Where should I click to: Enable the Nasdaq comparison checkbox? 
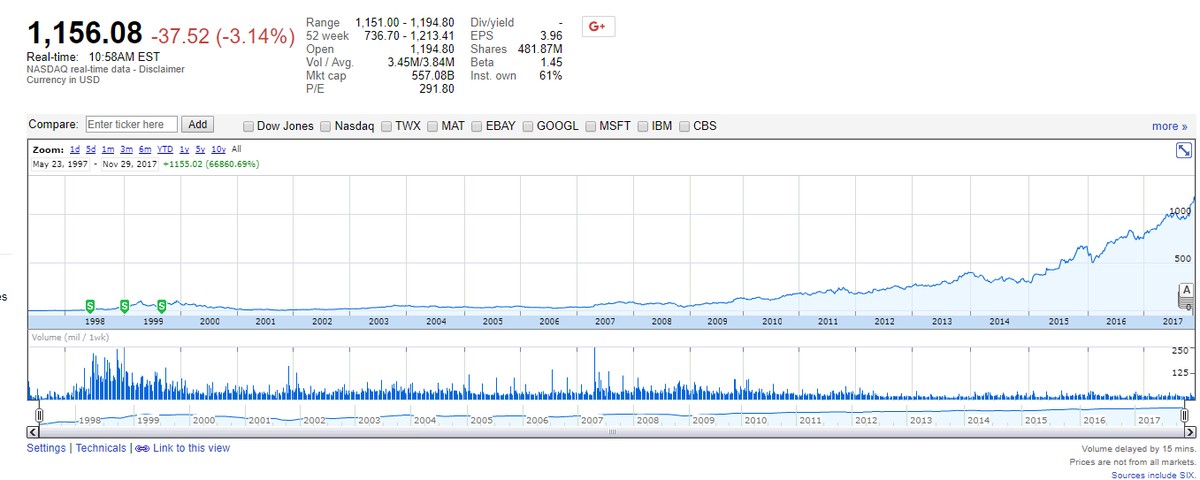coord(327,126)
